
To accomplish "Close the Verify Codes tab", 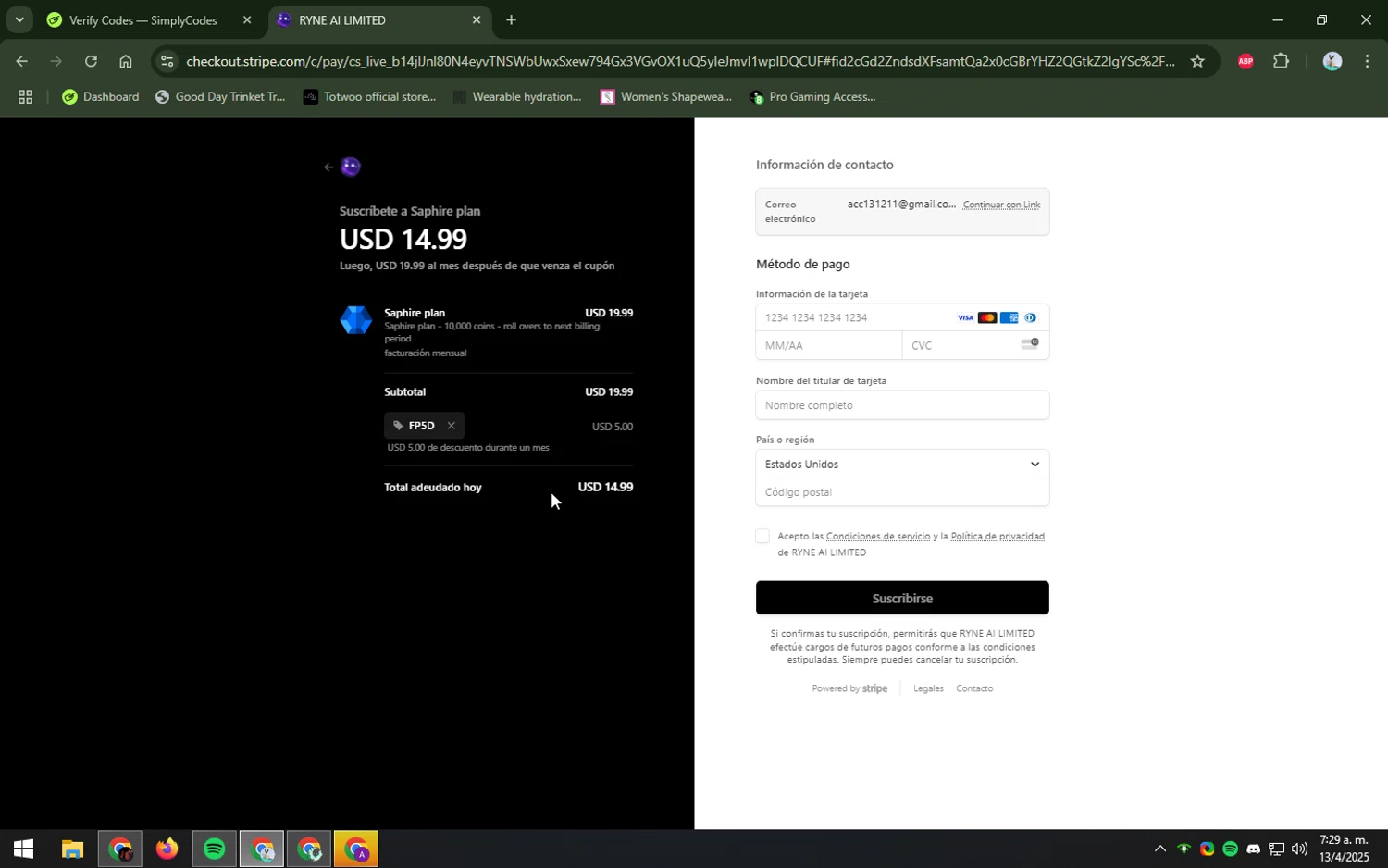I will (x=246, y=20).
